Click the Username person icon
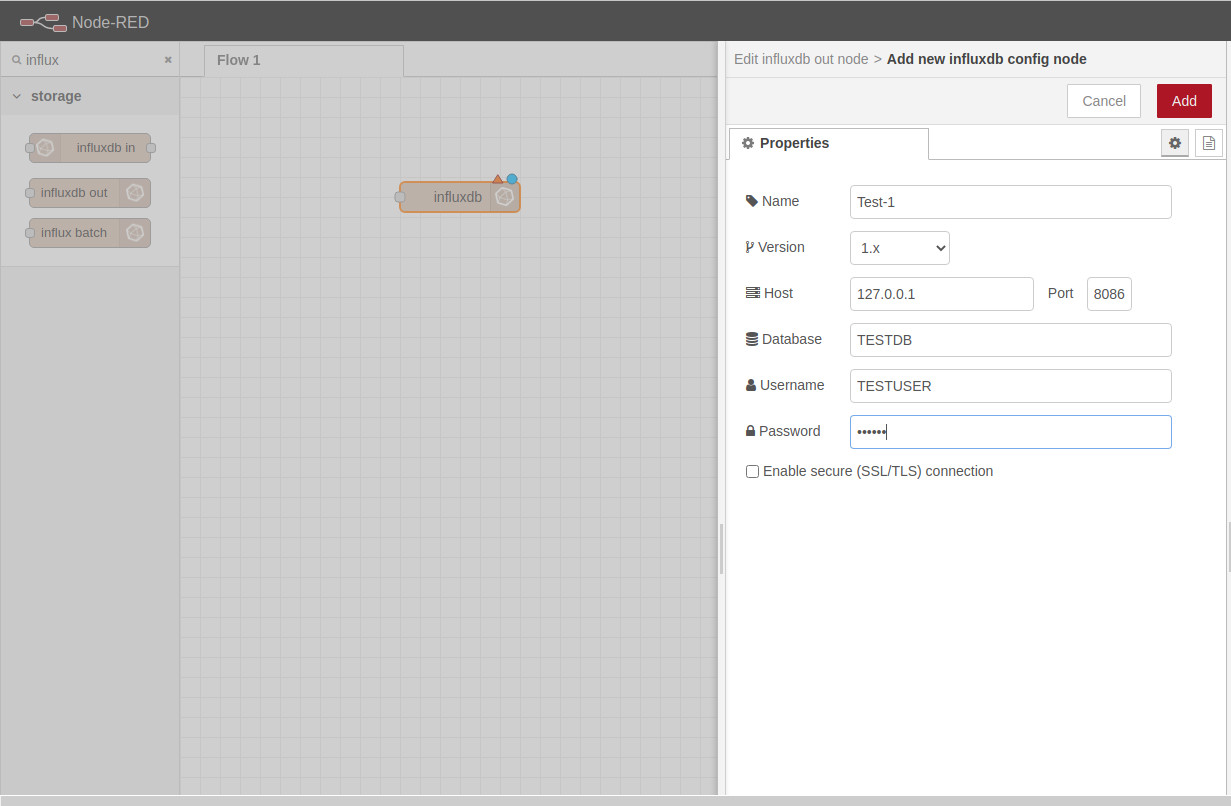 751,385
